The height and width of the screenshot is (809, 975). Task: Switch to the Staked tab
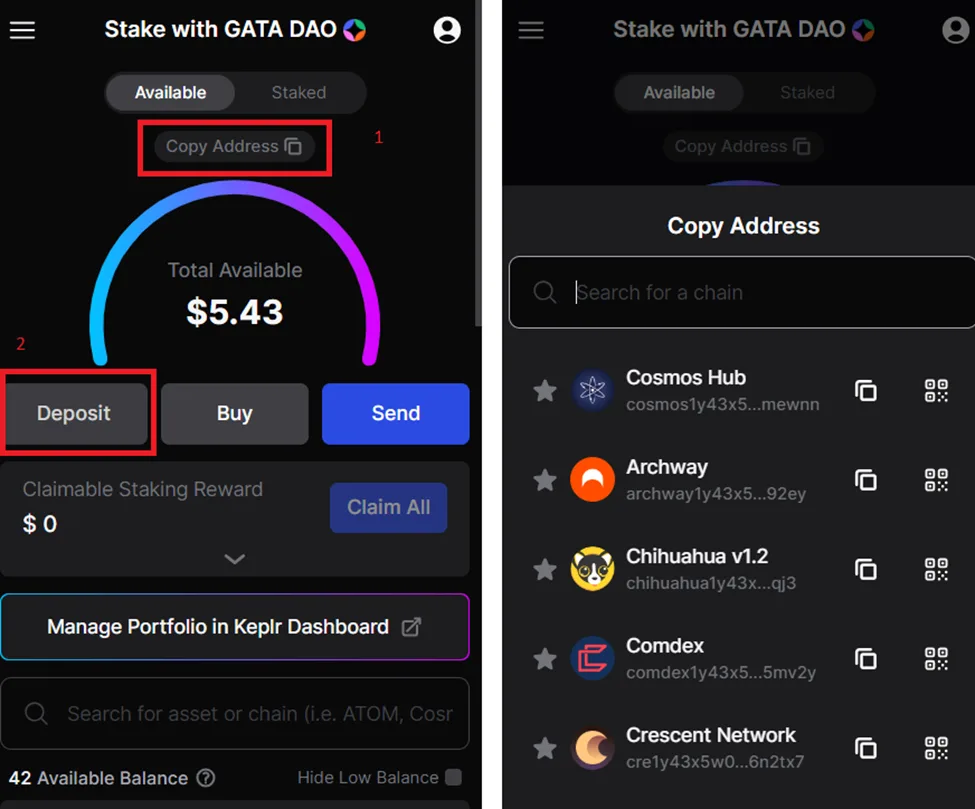(298, 93)
